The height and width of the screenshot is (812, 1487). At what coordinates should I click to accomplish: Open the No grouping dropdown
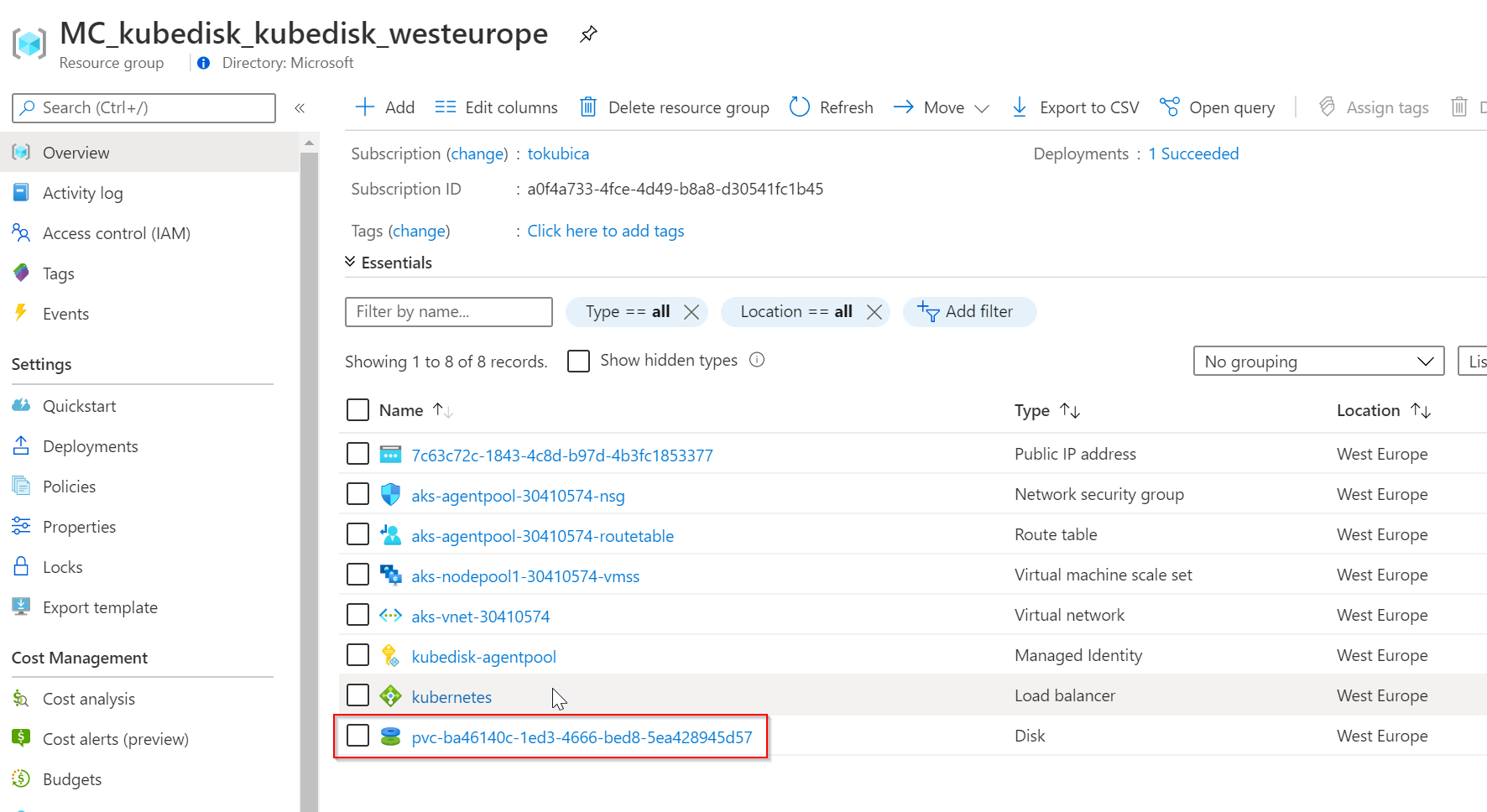coord(1318,362)
